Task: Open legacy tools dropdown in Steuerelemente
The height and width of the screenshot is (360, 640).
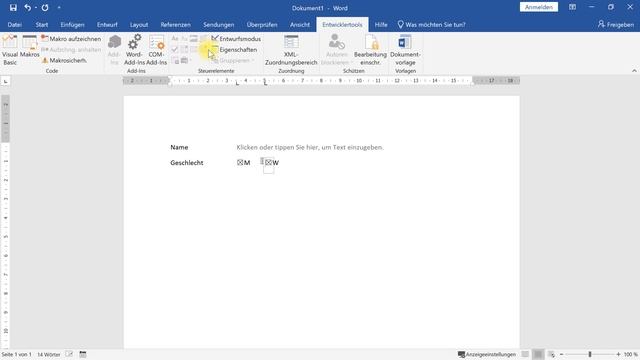Action: pos(186,61)
